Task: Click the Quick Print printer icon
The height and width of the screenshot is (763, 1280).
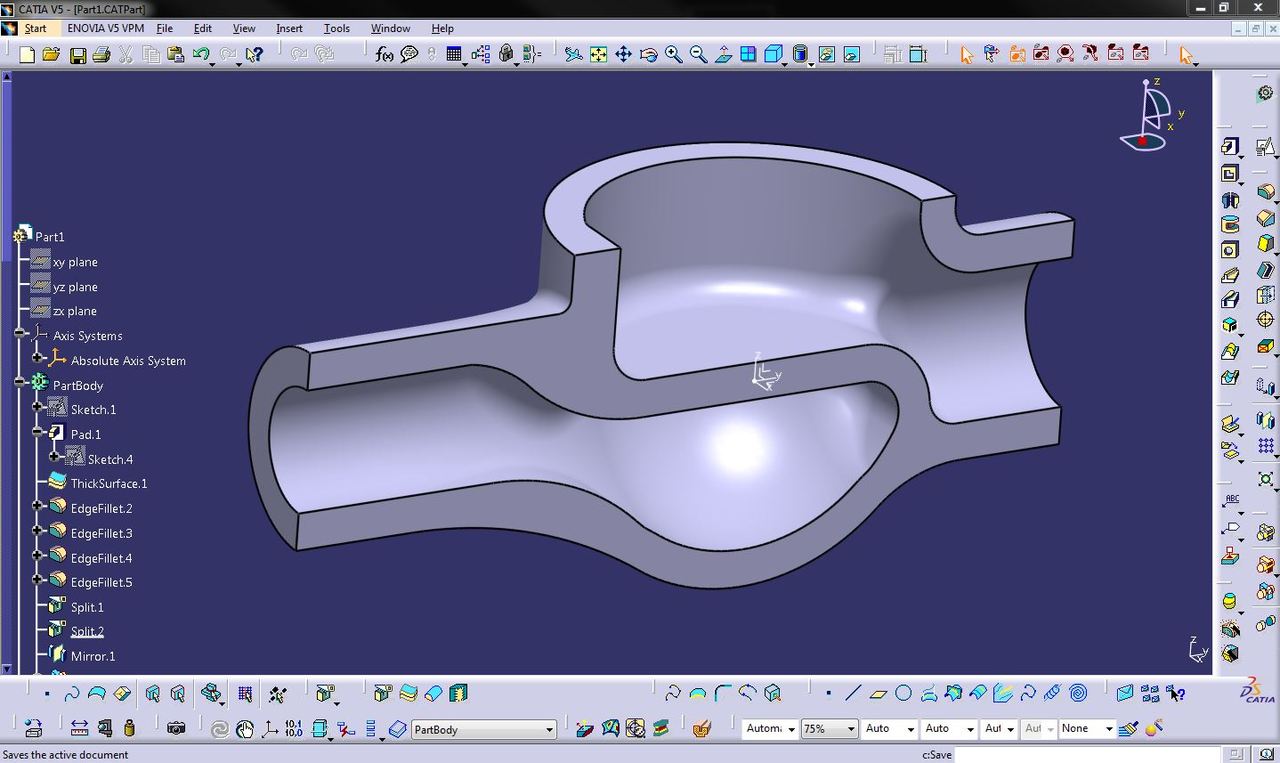Action: tap(101, 54)
